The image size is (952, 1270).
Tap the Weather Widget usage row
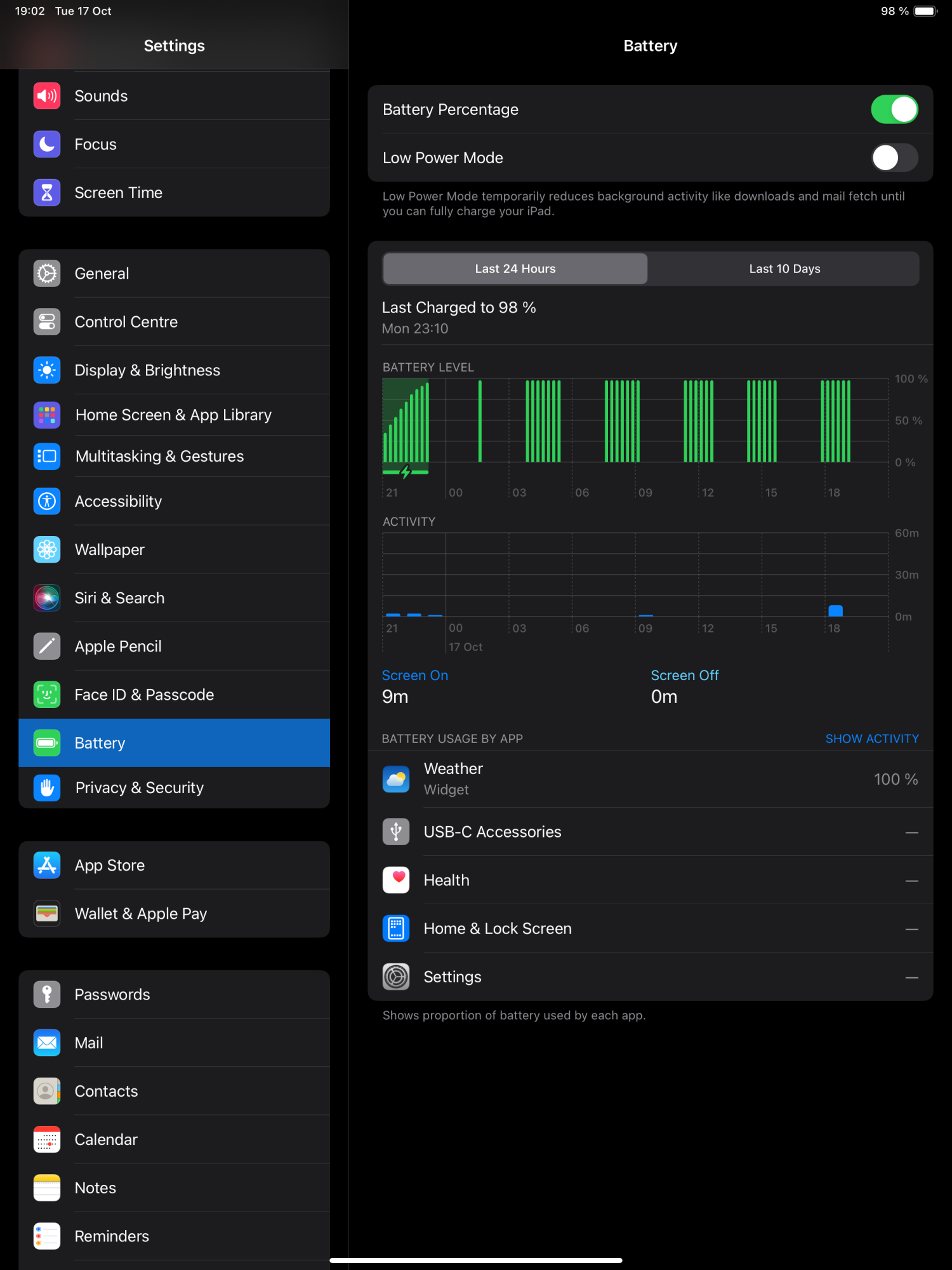click(651, 779)
